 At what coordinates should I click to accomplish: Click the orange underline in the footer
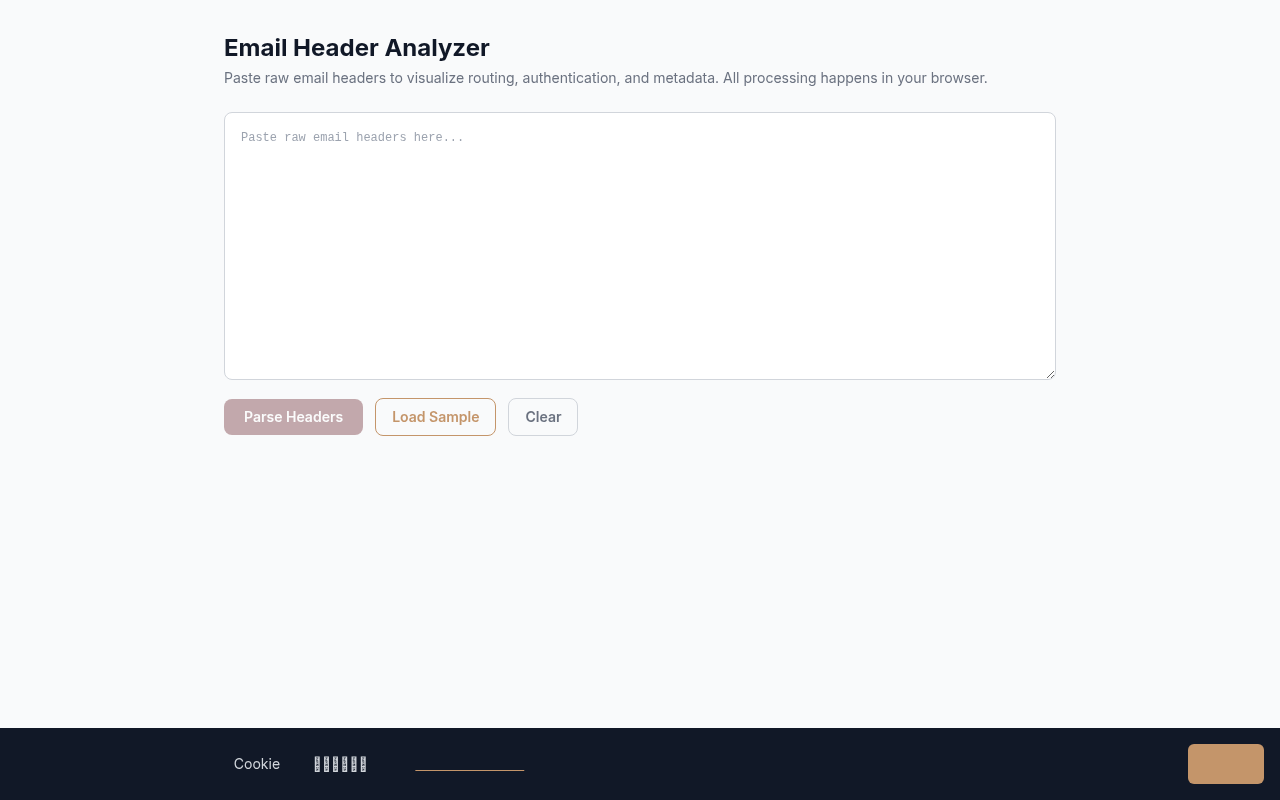[x=469, y=770]
